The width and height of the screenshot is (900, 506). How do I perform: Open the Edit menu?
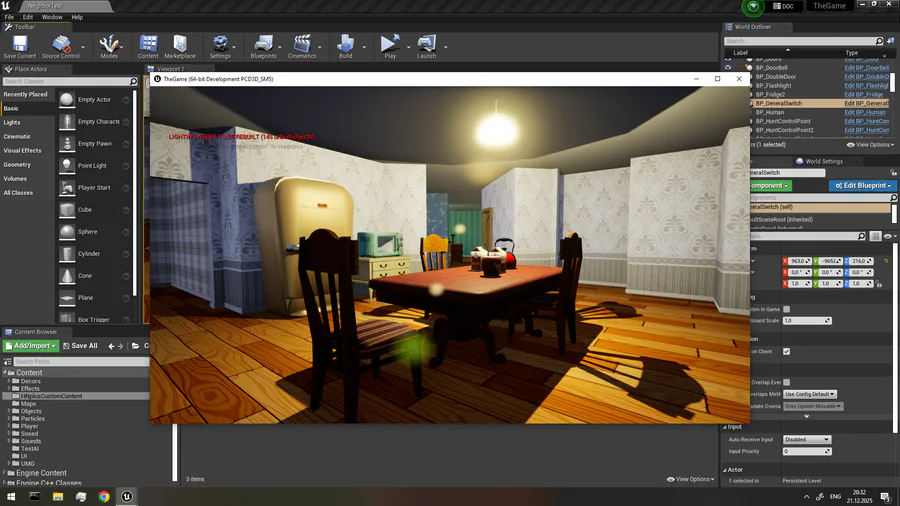click(x=28, y=17)
